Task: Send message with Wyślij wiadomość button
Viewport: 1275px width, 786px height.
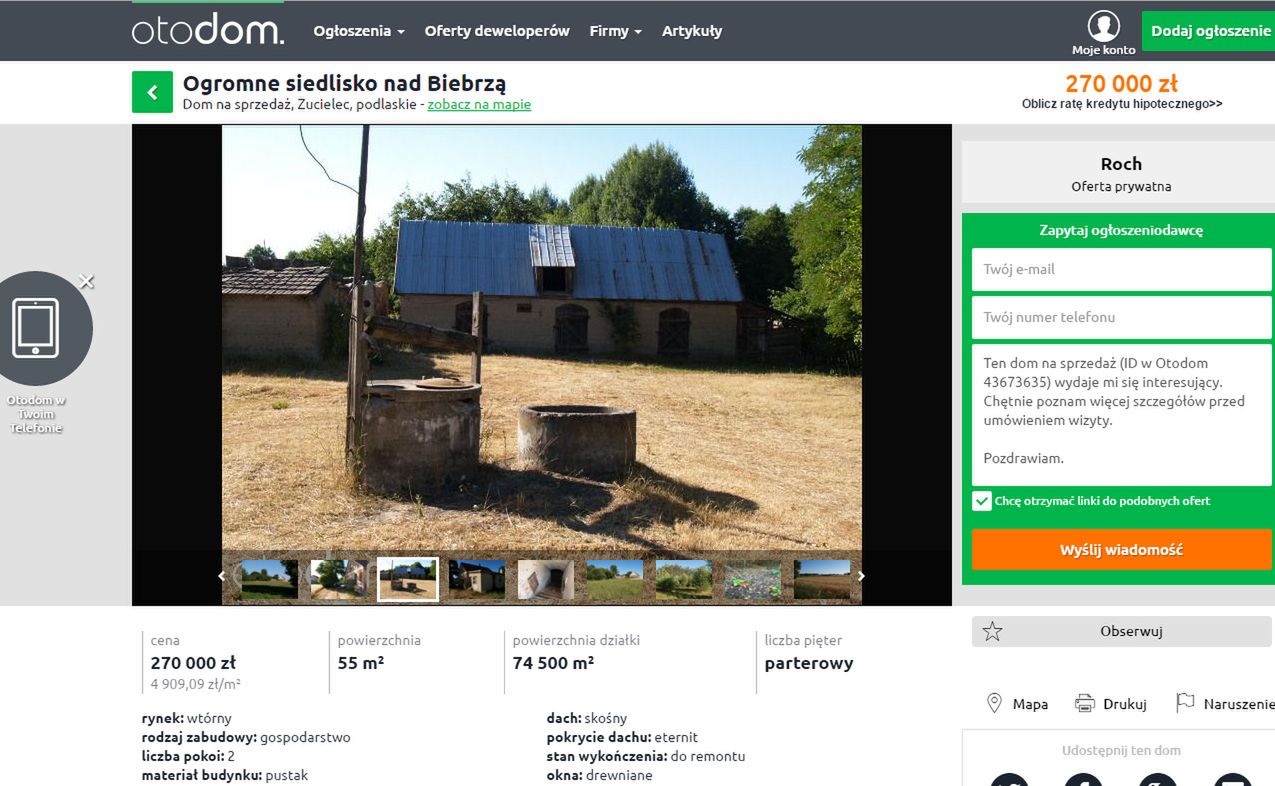Action: (1121, 550)
